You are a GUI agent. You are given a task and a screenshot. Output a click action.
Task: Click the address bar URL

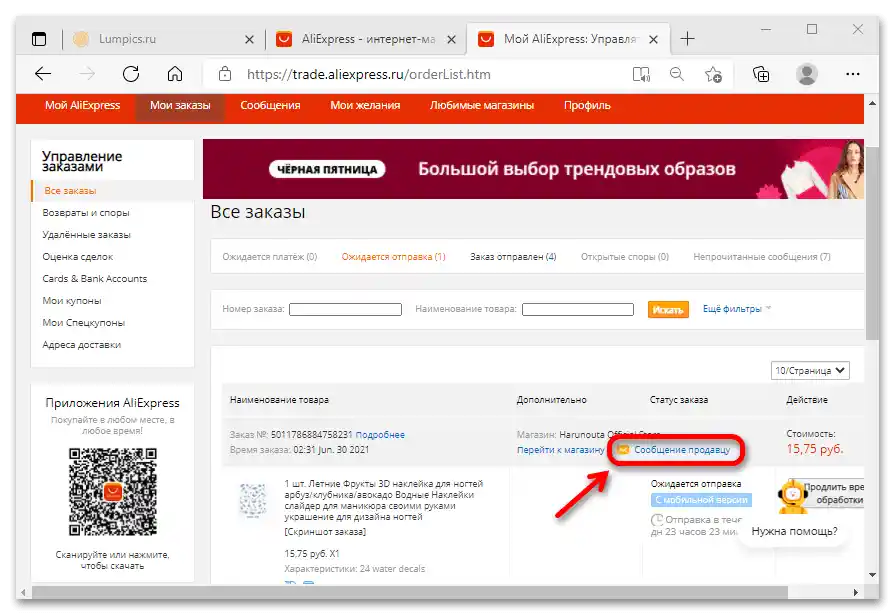point(368,74)
